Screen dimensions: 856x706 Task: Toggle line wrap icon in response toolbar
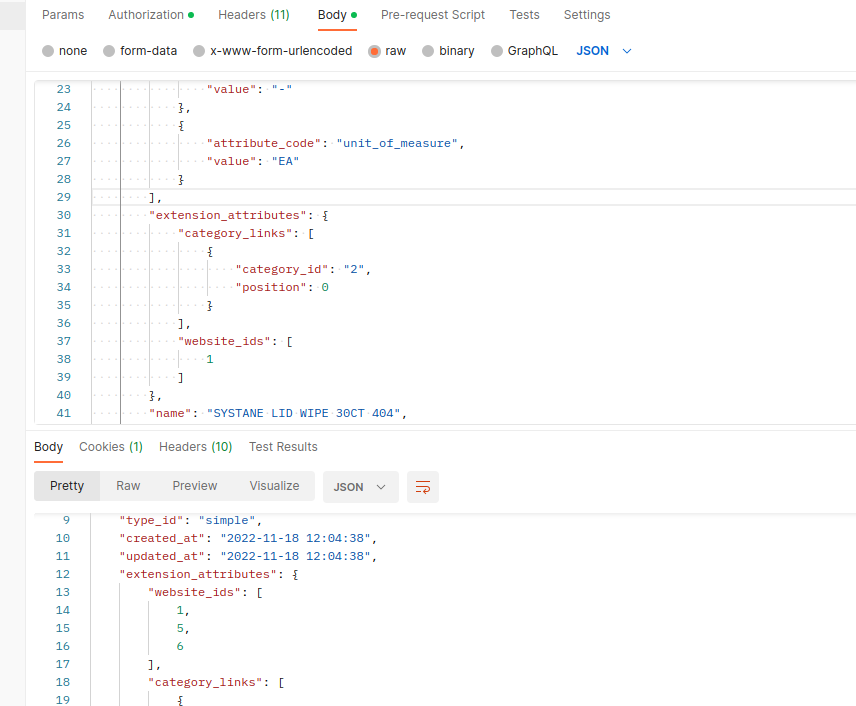tap(423, 487)
